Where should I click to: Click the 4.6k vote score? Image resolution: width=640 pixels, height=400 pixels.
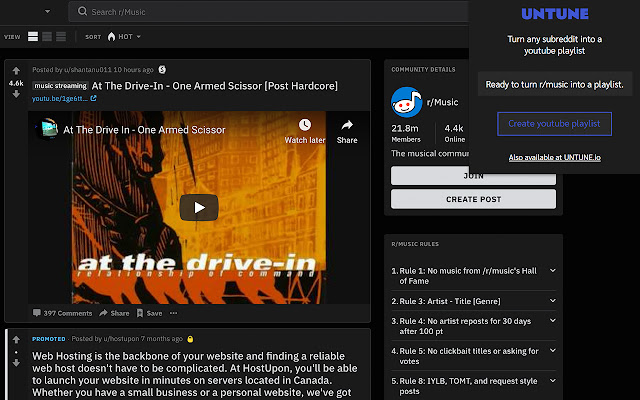pos(16,83)
